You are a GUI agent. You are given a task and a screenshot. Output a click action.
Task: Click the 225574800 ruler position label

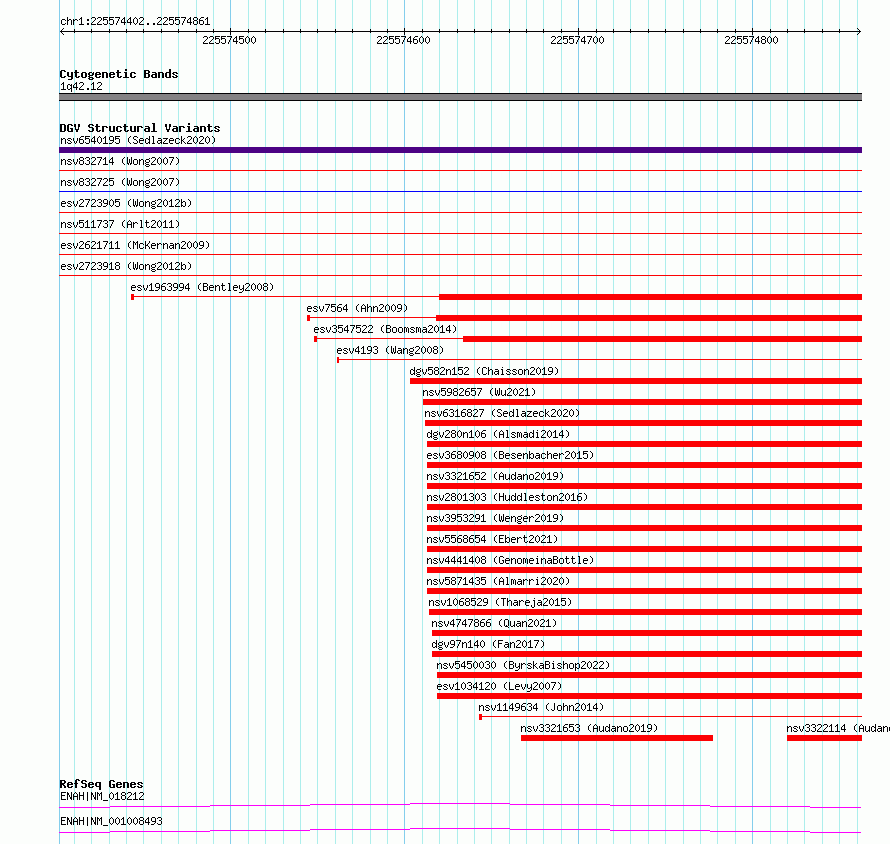751,40
